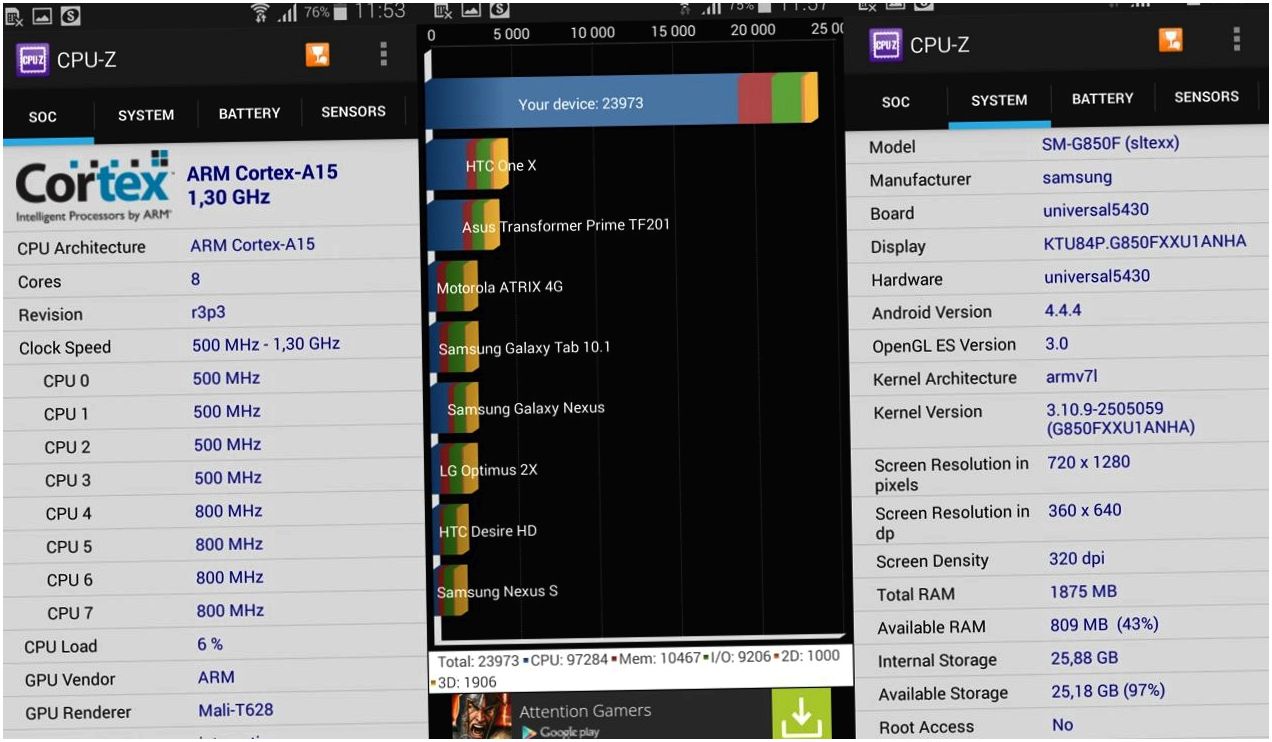
Task: Tap the CPU Architecture row
Action: [213, 246]
